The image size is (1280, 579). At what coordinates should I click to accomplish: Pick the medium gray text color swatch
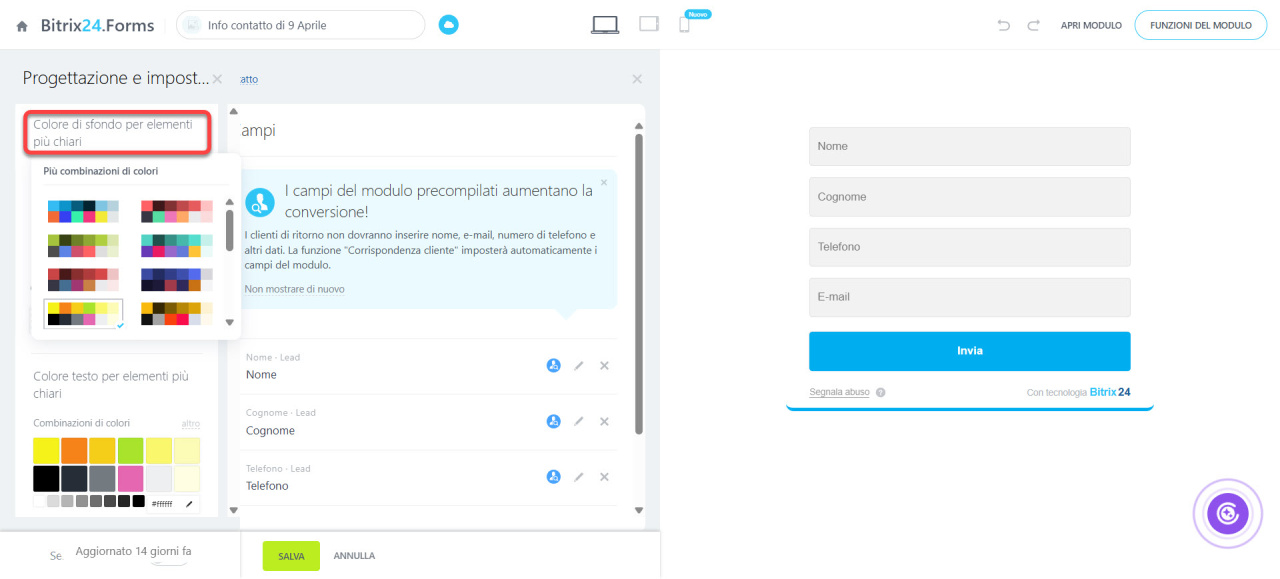tap(102, 478)
